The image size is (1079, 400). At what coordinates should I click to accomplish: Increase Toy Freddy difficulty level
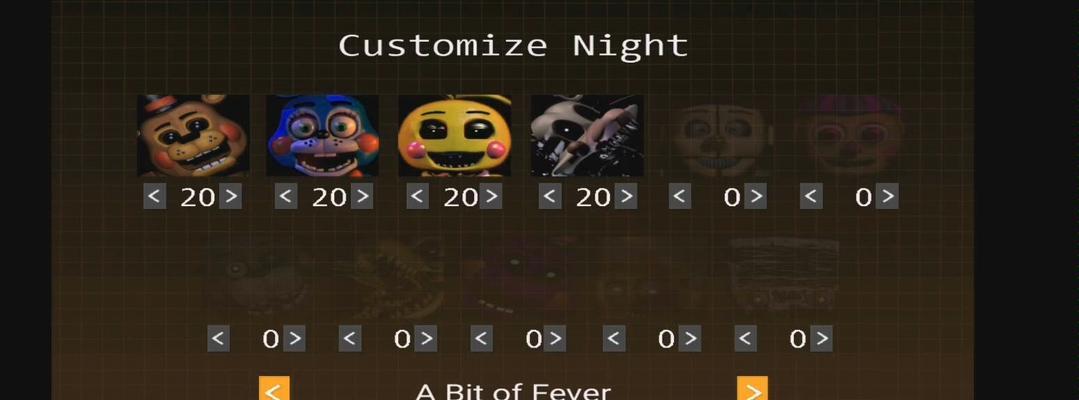[231, 197]
